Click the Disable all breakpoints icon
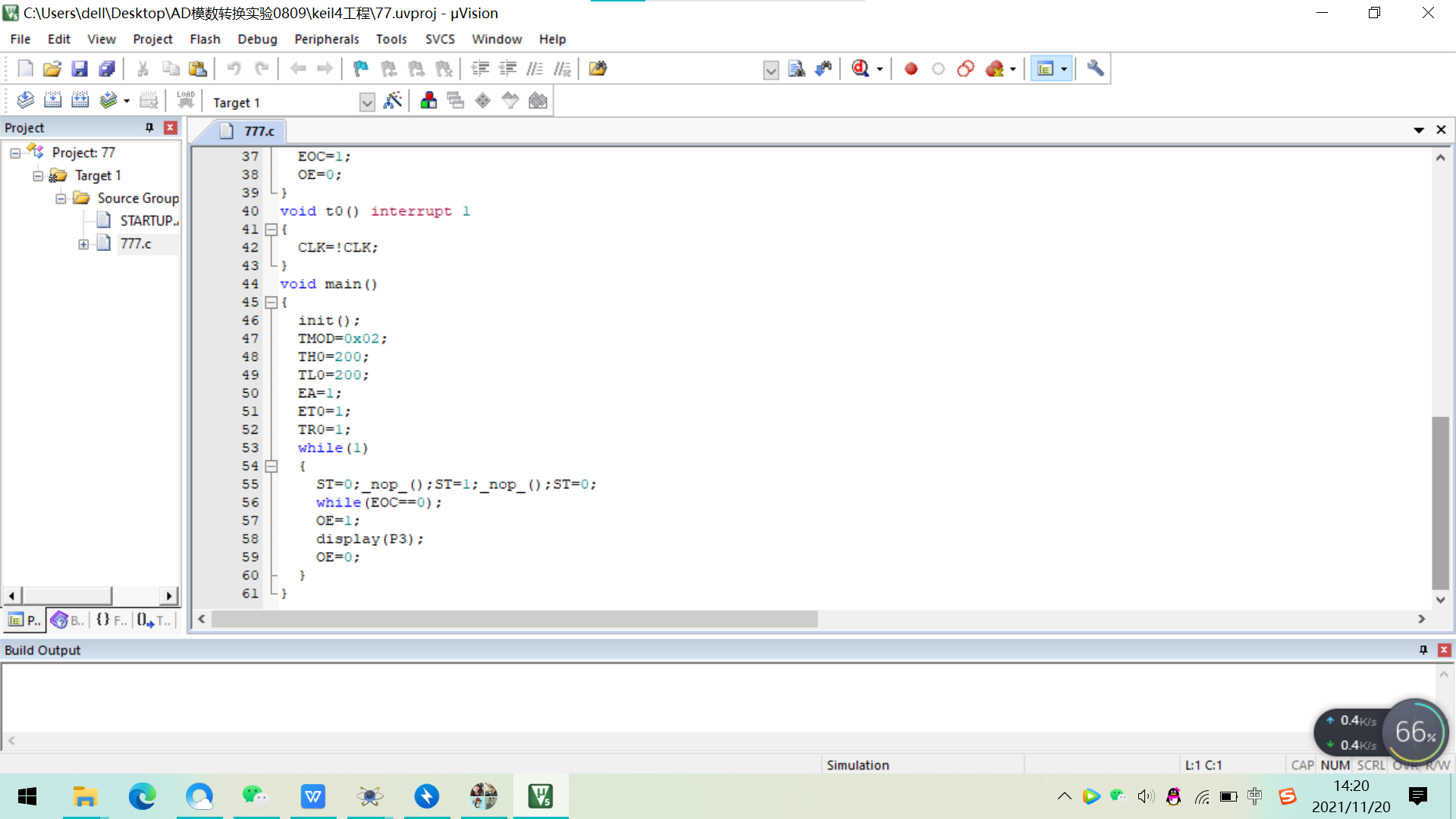The height and width of the screenshot is (819, 1456). 965,69
